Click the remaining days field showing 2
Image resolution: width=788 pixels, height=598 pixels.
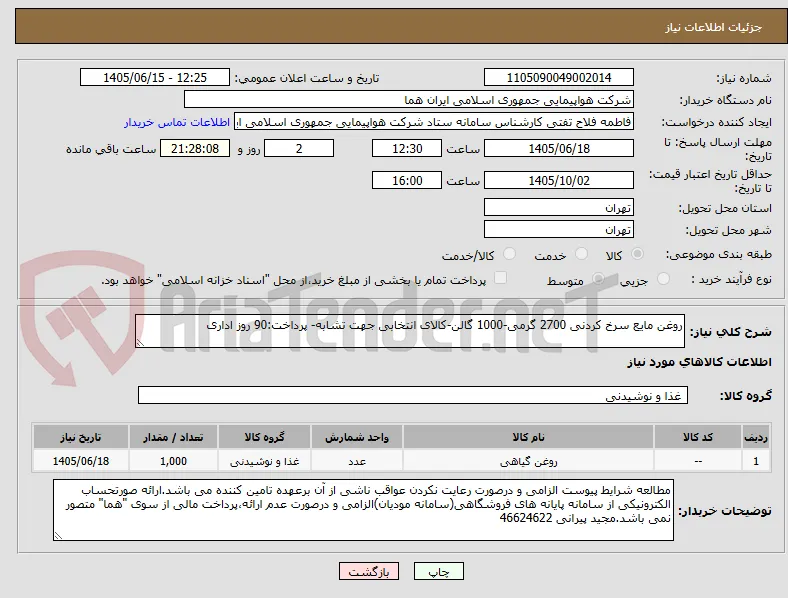tap(299, 149)
